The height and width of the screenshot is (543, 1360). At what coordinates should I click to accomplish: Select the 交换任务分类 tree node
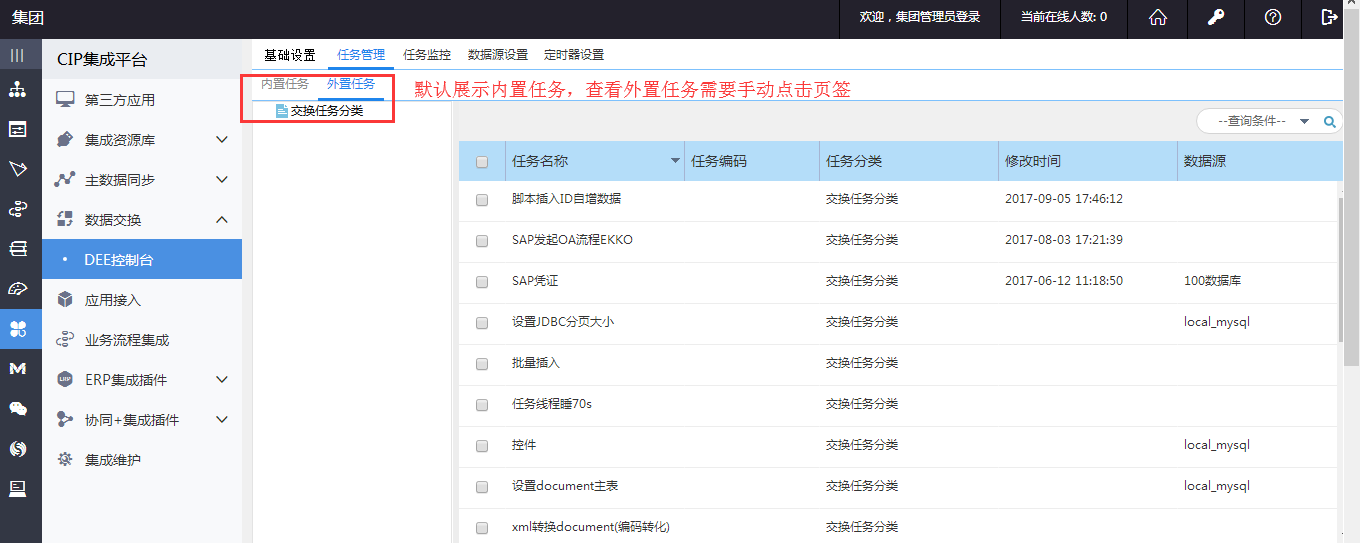click(x=326, y=111)
